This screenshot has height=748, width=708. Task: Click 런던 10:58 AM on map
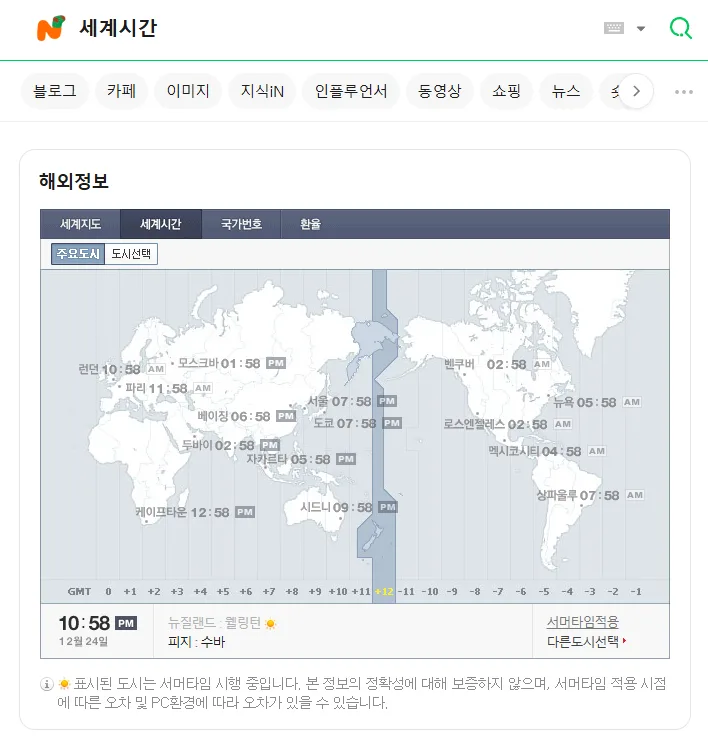coord(122,369)
